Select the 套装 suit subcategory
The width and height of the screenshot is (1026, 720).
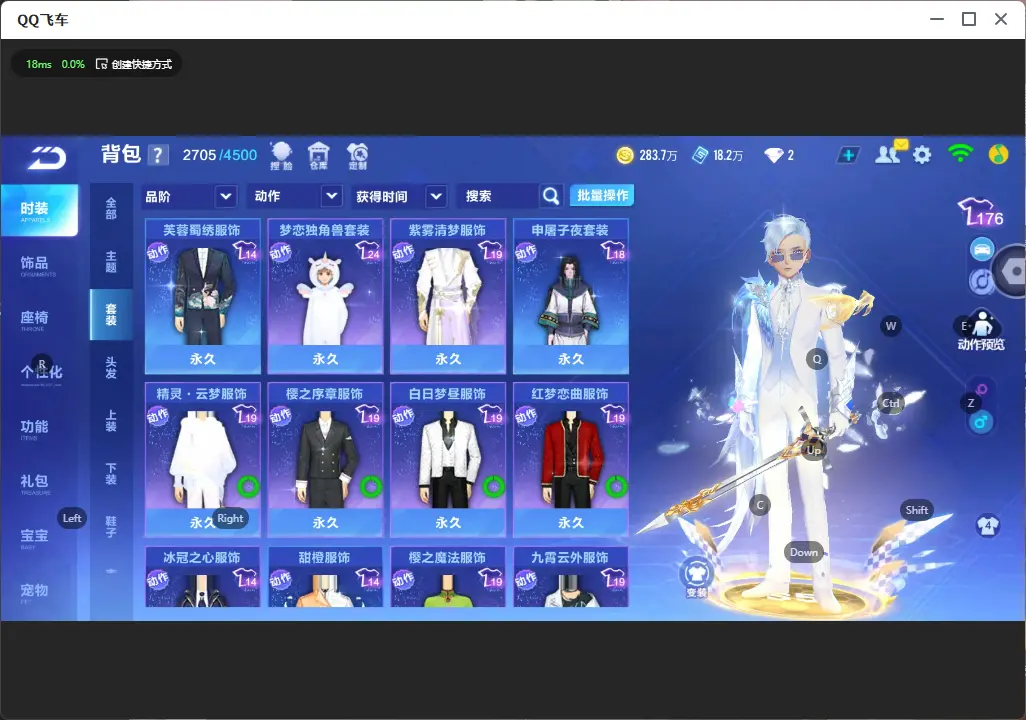coord(111,314)
